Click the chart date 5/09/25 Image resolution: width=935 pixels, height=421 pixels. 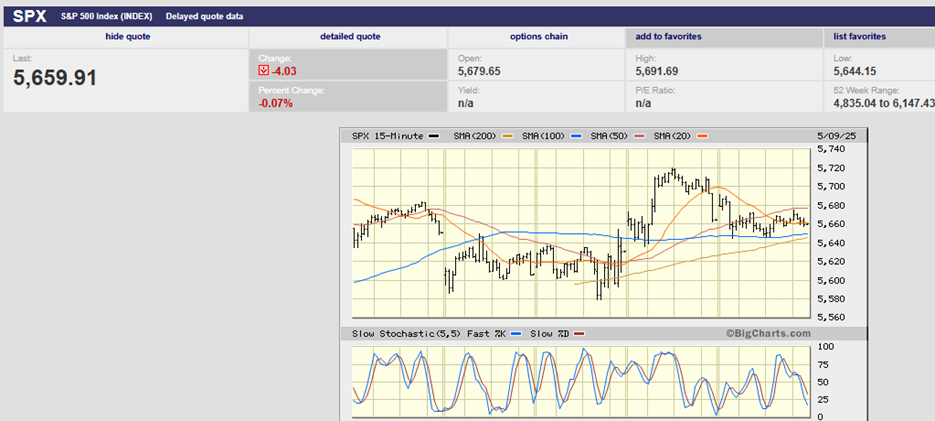[x=836, y=136]
